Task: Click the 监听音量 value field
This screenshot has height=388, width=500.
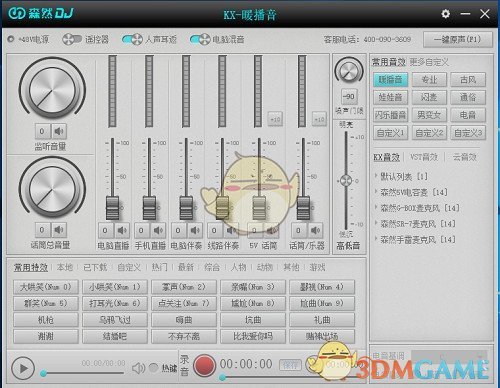Action: [x=43, y=131]
